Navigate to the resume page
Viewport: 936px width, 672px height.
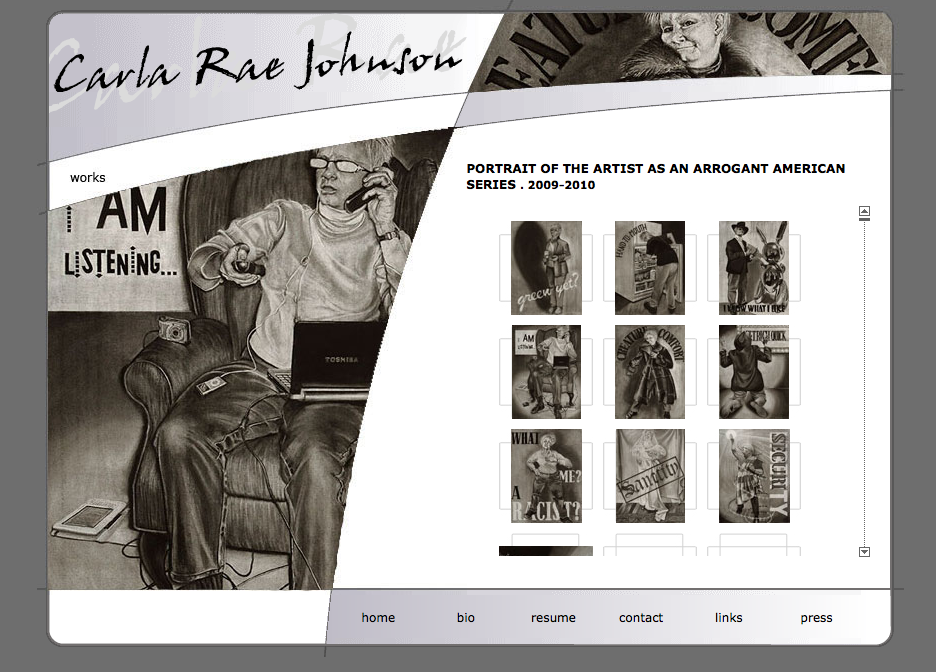coord(553,618)
